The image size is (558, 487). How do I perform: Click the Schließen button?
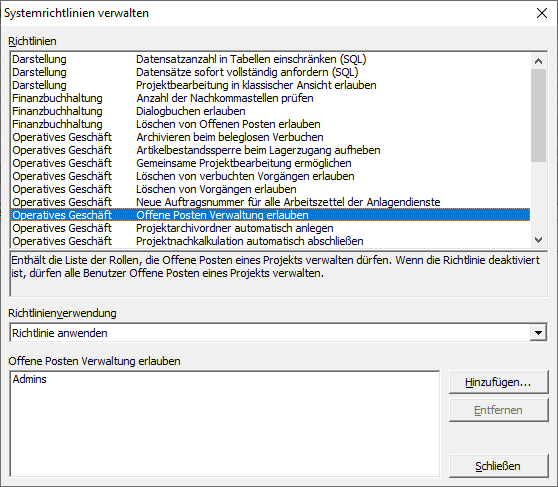[x=498, y=466]
